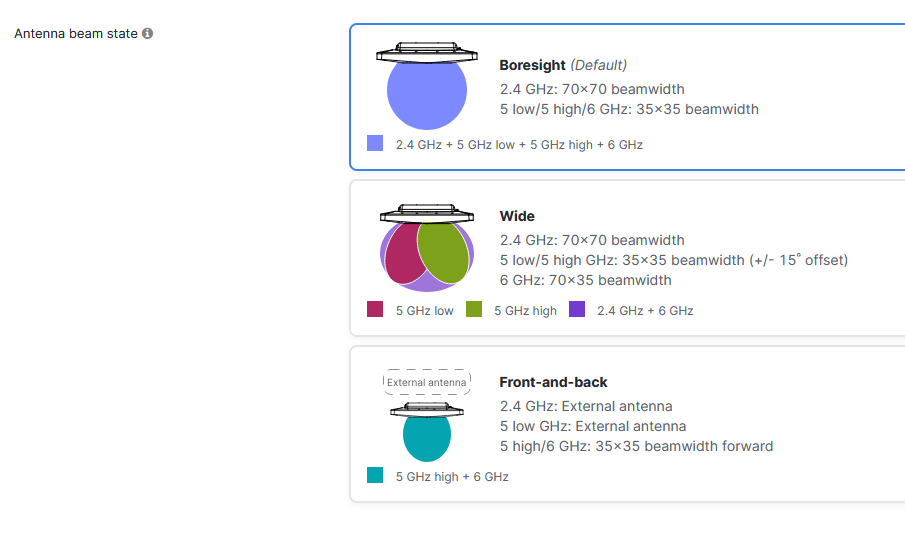Image resolution: width=905 pixels, height=537 pixels.
Task: Click the blue combined-bands legend swatch
Action: click(375, 143)
